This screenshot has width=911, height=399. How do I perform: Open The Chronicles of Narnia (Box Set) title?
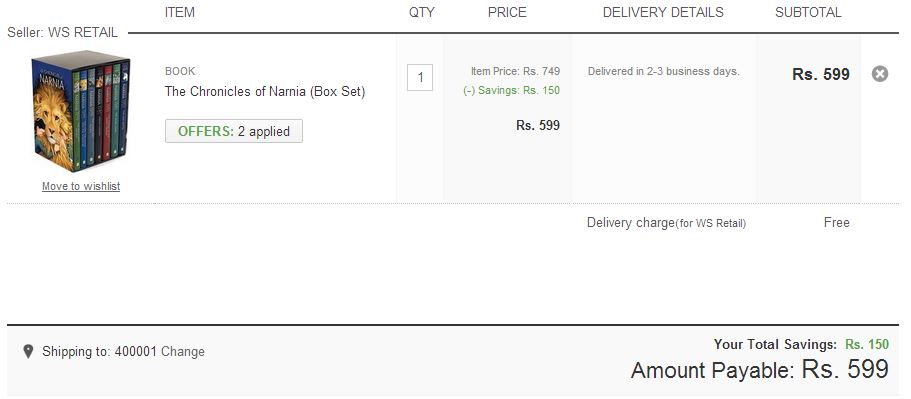pyautogui.click(x=265, y=92)
